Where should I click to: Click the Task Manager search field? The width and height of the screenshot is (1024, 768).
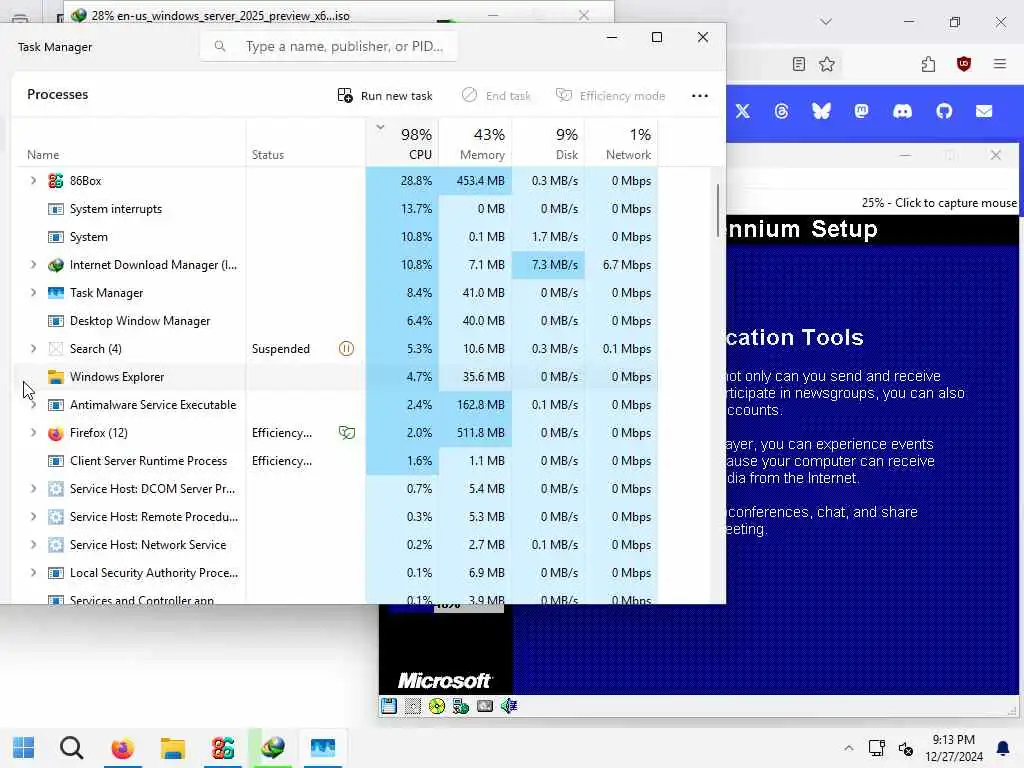coord(328,46)
